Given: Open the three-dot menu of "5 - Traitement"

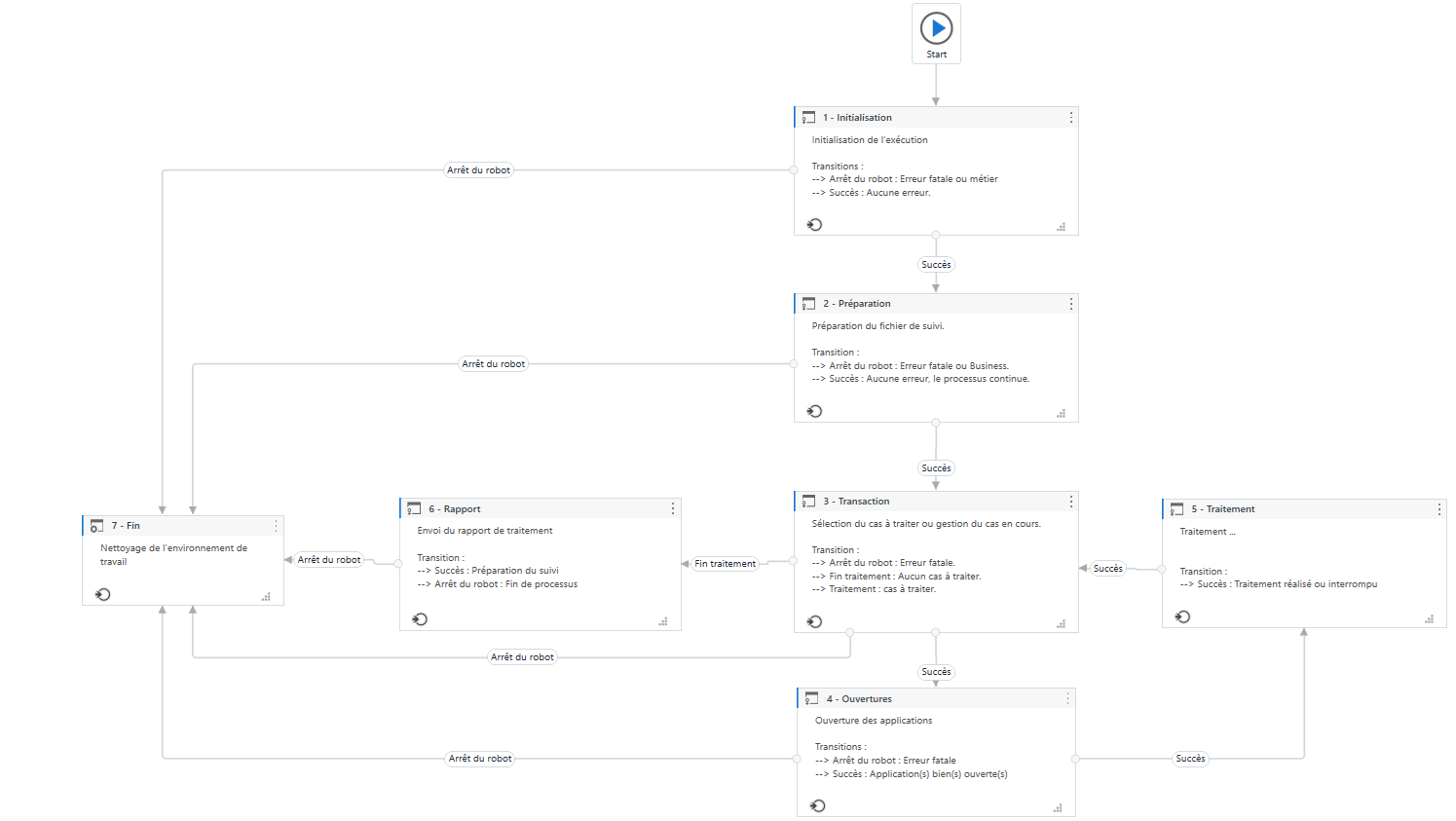Looking at the screenshot, I should (1439, 509).
